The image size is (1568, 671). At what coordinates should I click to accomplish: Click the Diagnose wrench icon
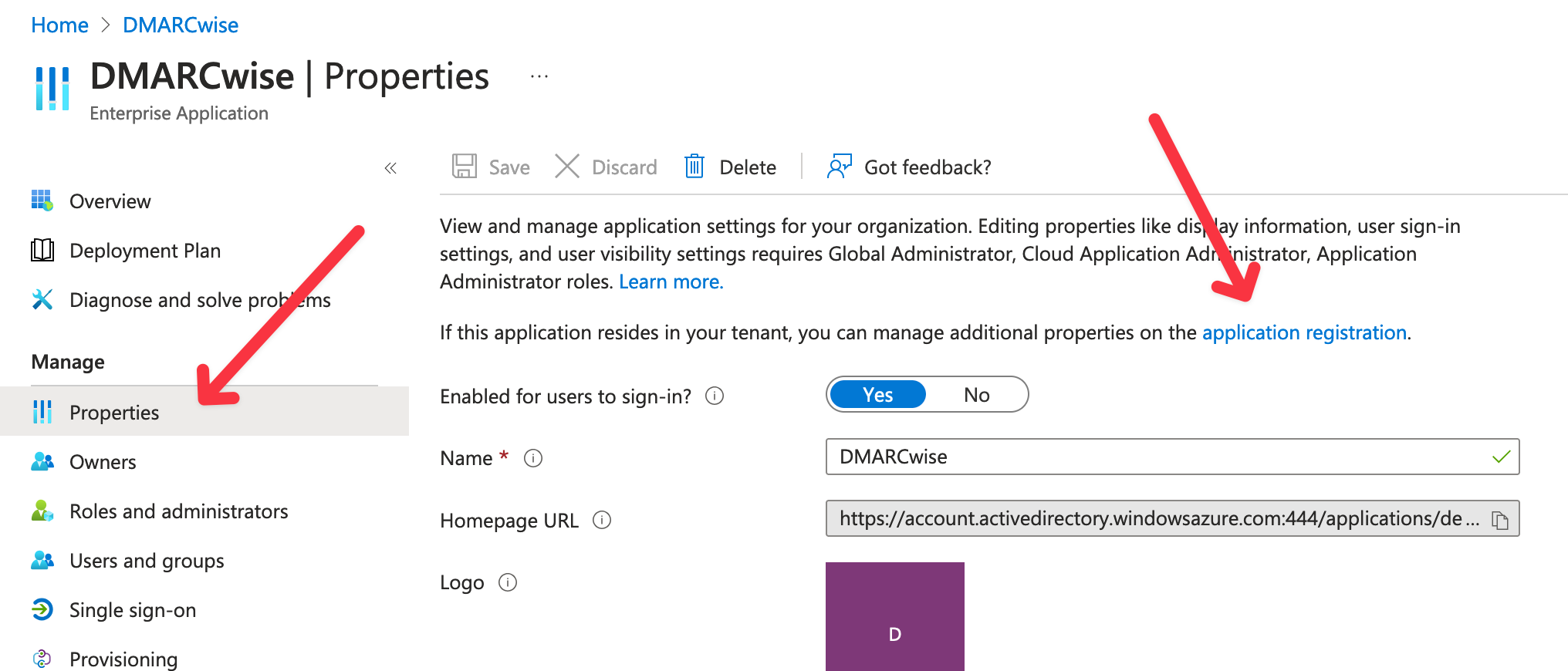coord(42,299)
